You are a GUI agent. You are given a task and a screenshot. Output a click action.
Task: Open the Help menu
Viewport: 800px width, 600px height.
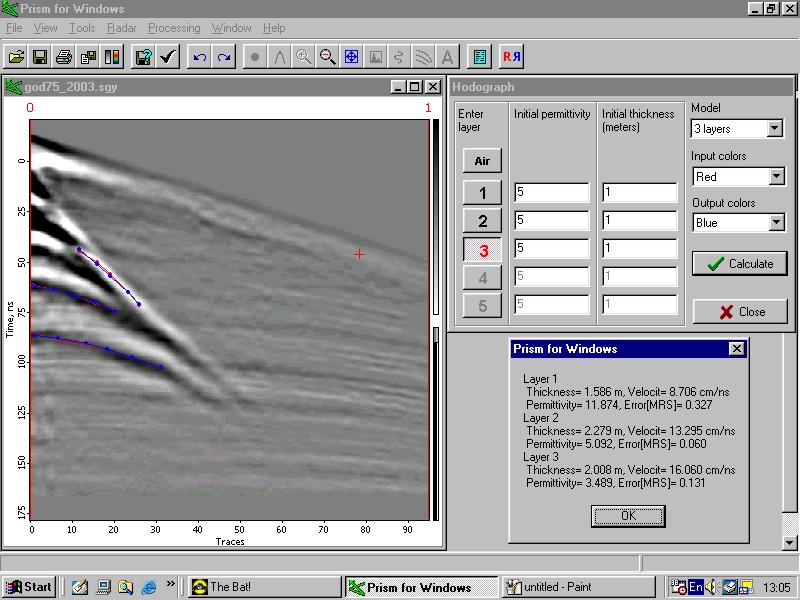pos(274,28)
